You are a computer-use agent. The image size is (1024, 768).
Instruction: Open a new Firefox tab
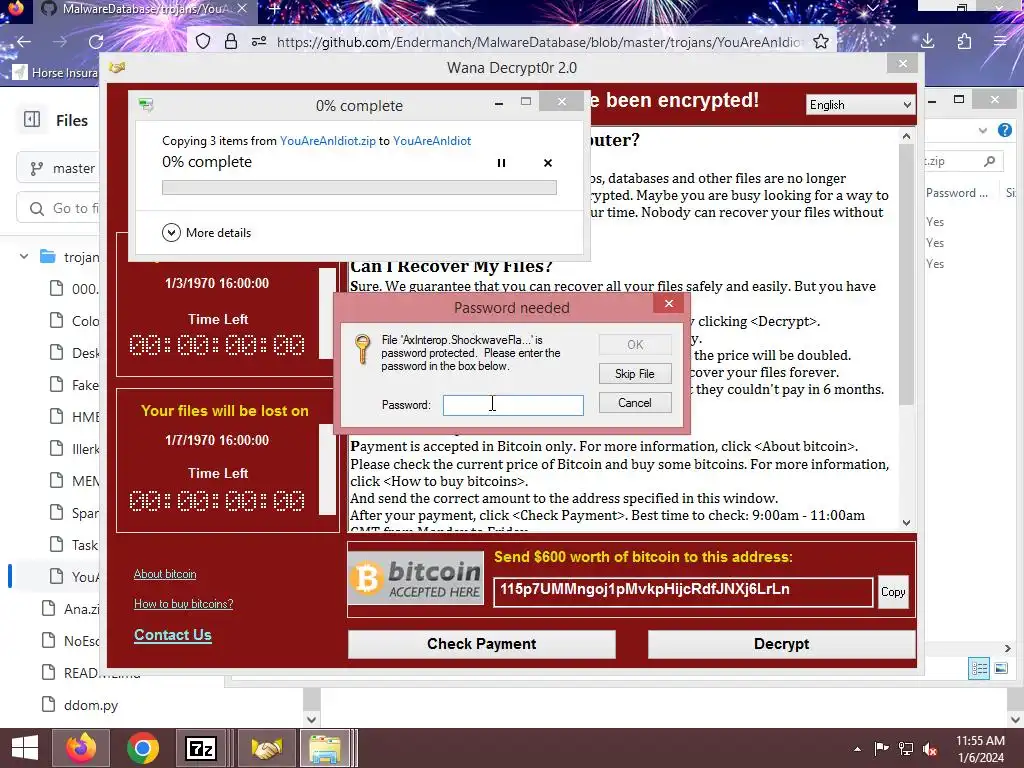tap(274, 9)
